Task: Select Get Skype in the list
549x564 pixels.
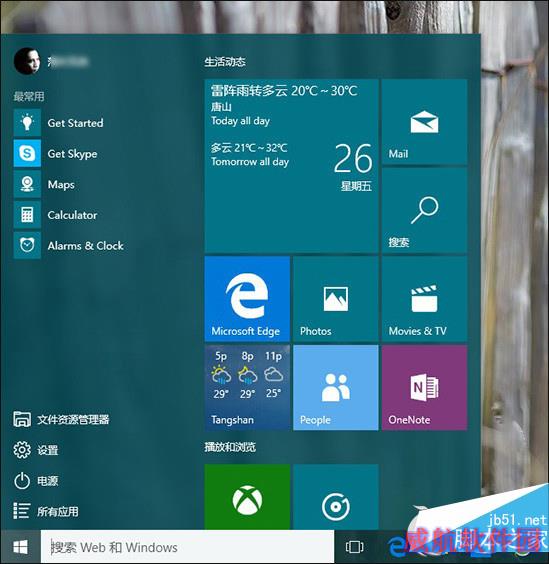Action: [x=72, y=154]
